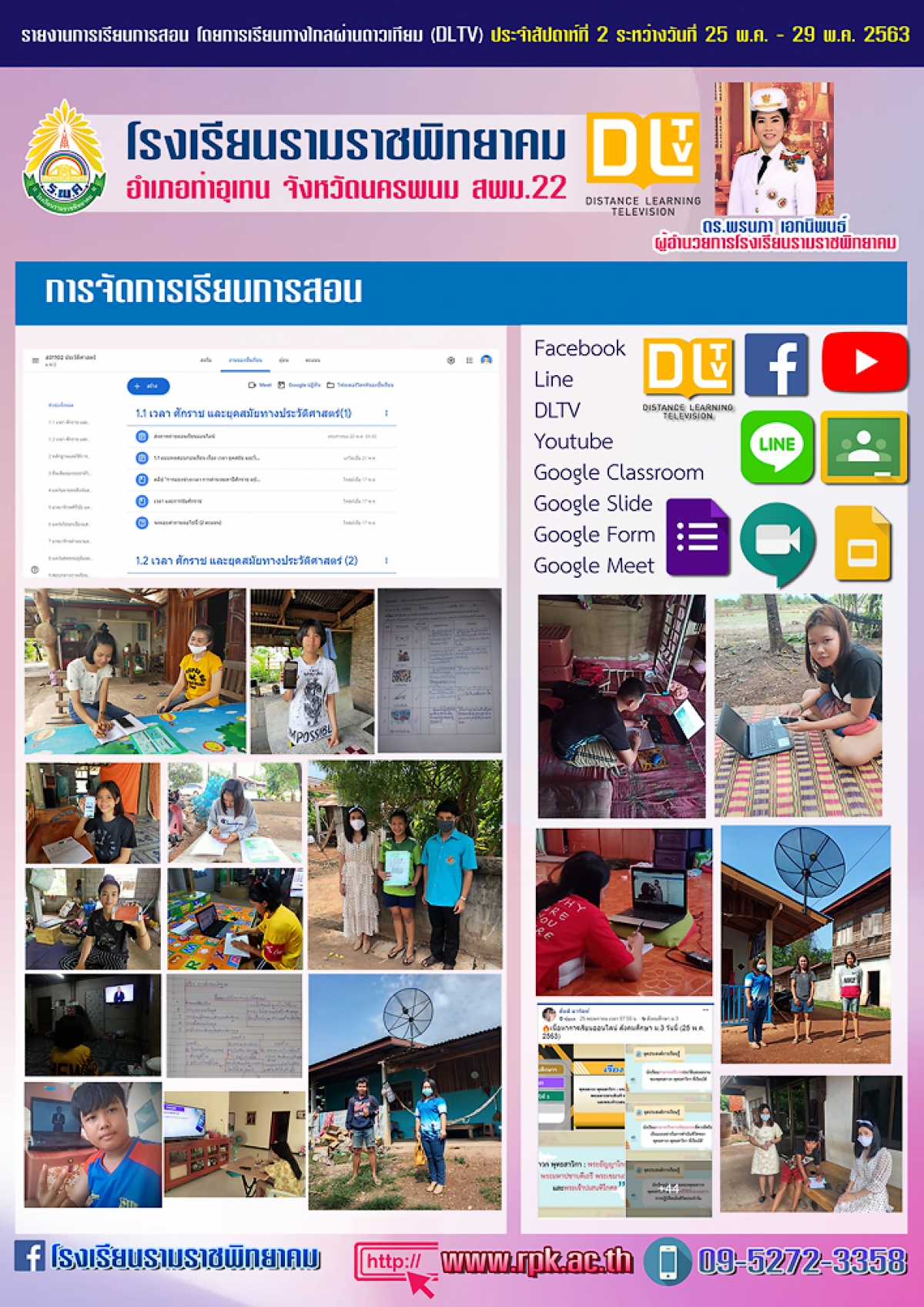Open the photo of the girl in a yellow shirt and mask
This screenshot has width=924, height=1307.
[x=136, y=671]
